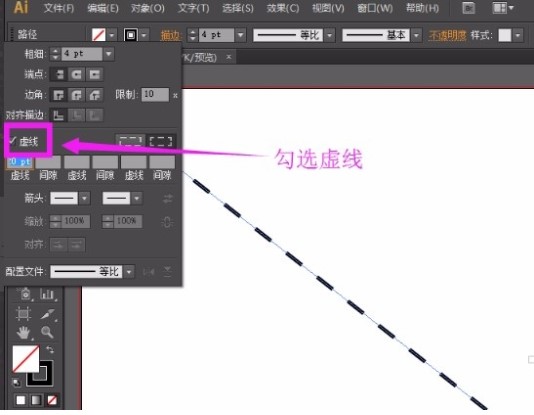Open the 文件(F) menu
The width and height of the screenshot is (534, 415).
click(59, 8)
